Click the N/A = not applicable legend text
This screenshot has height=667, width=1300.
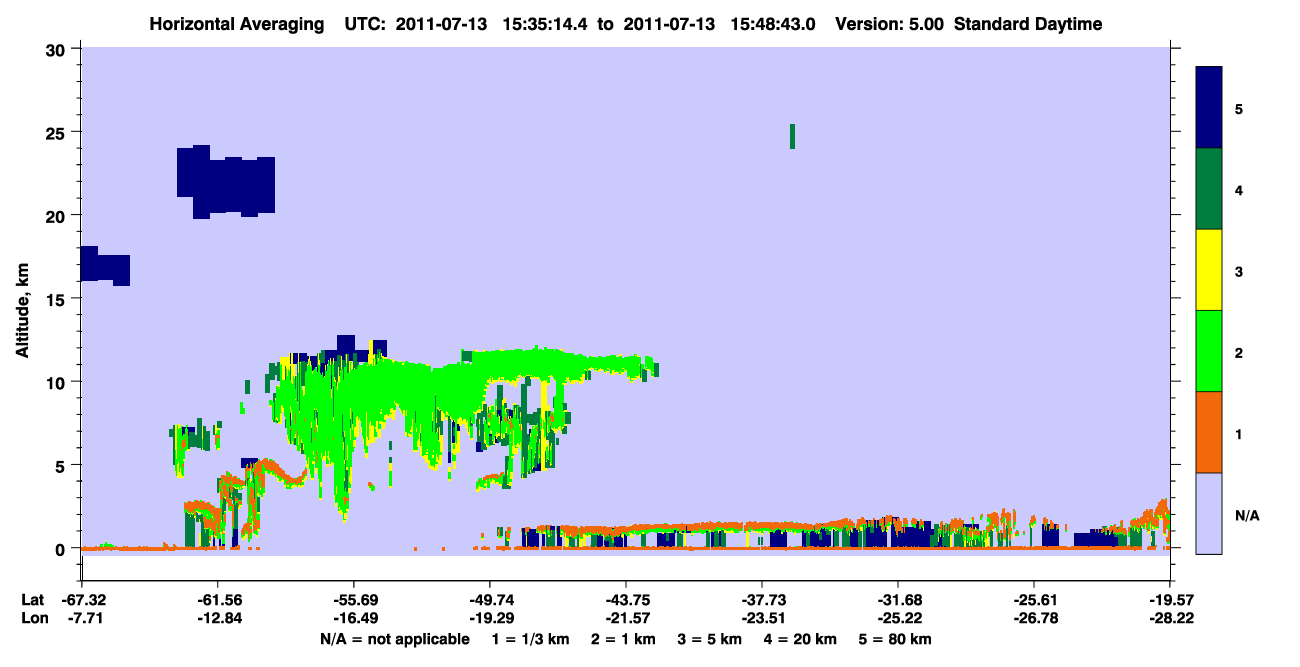(394, 639)
